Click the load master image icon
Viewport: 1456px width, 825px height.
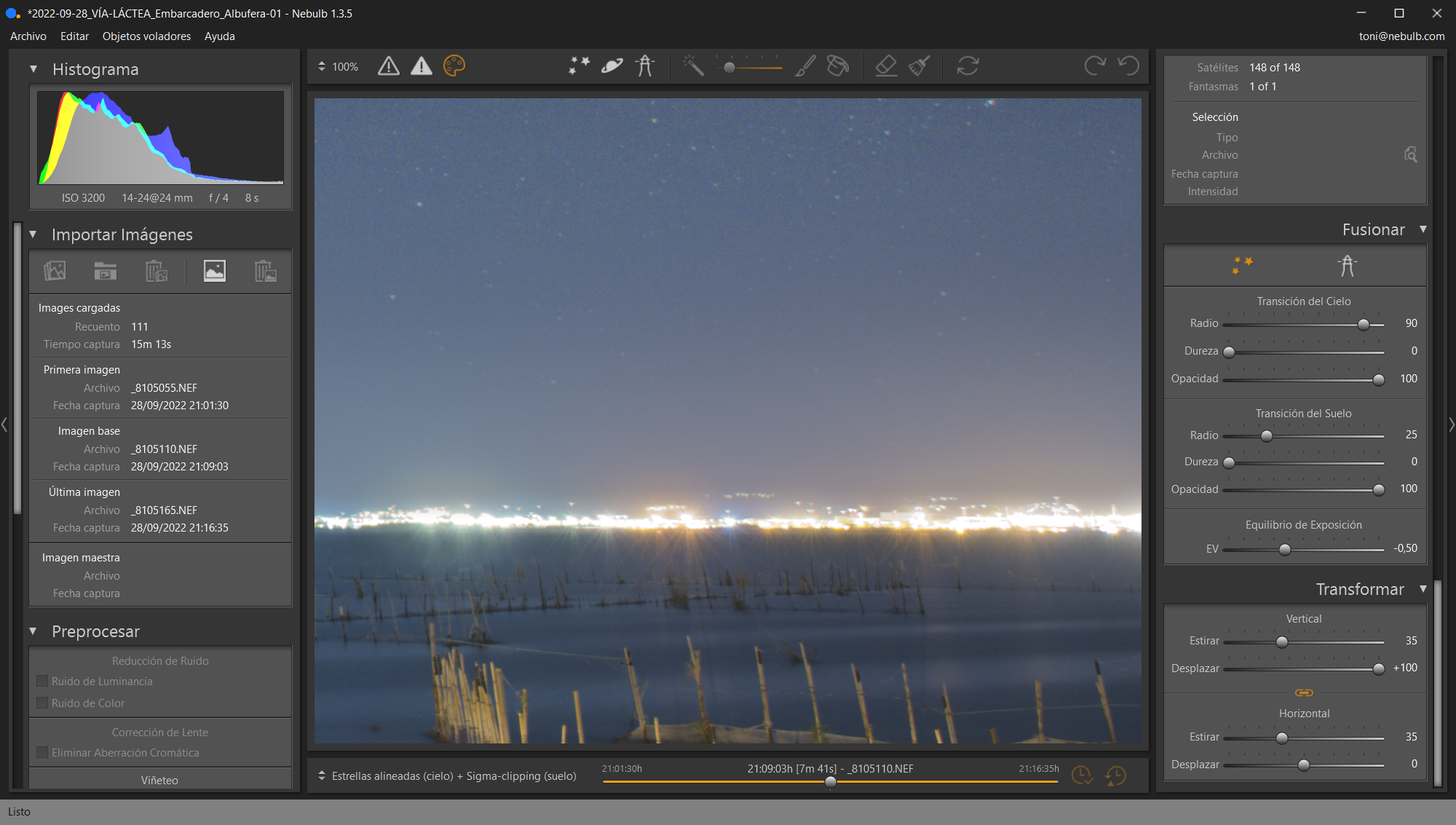(x=214, y=271)
